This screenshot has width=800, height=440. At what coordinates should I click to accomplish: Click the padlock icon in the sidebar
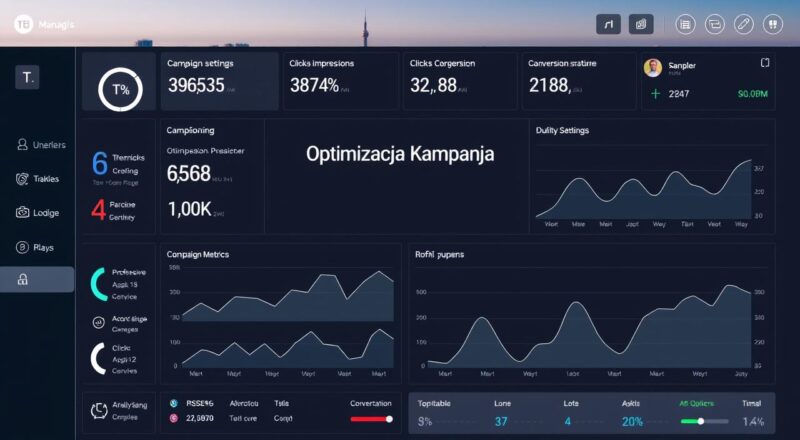(x=22, y=279)
